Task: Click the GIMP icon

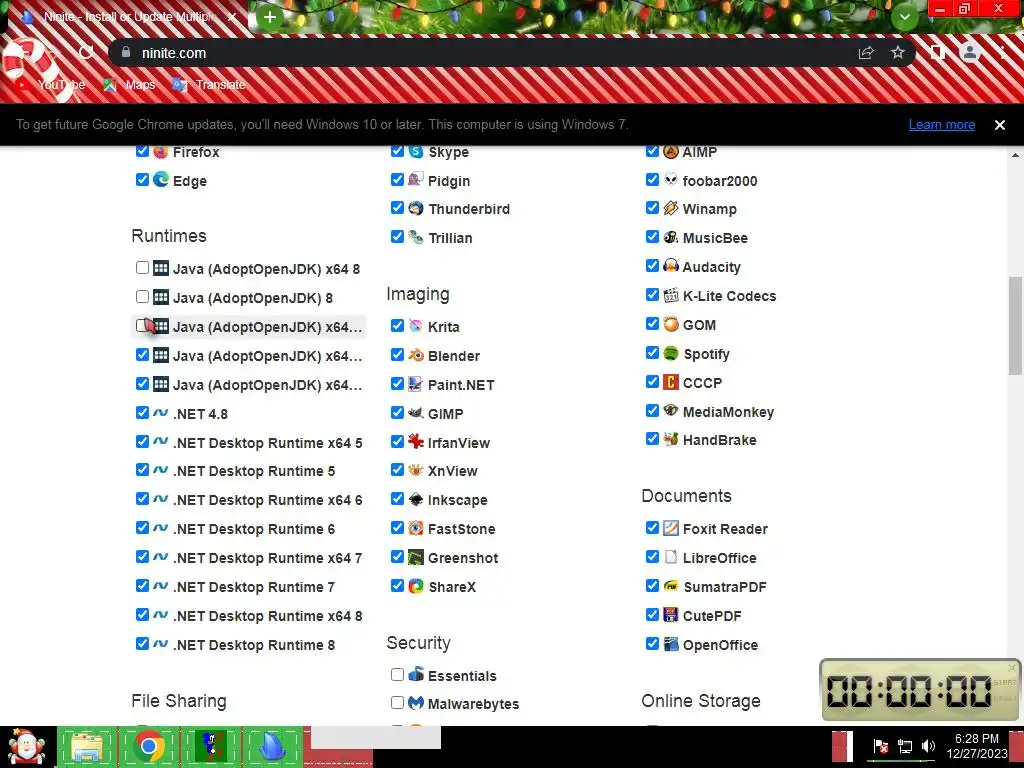Action: click(x=416, y=413)
